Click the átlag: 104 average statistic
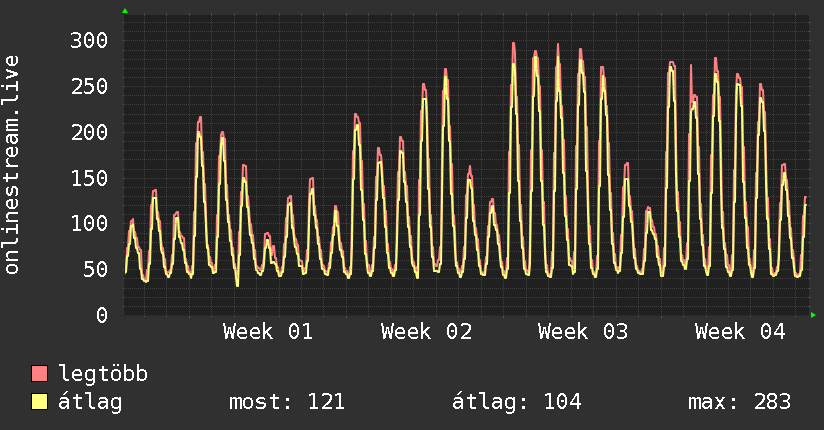Image resolution: width=824 pixels, height=430 pixels. coord(517,402)
